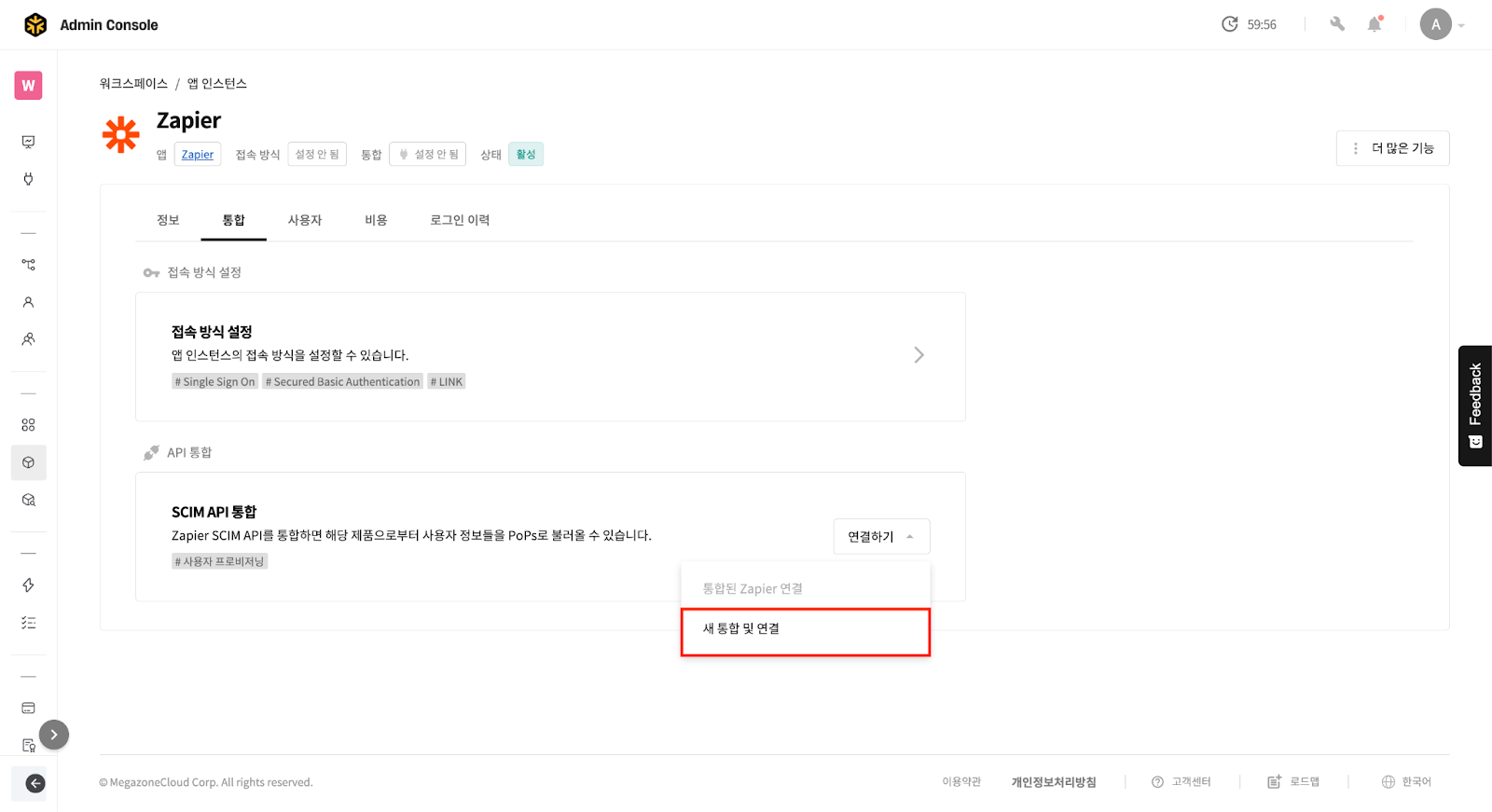Expand the sidebar with round arrow button
The image size is (1492, 812).
tap(54, 735)
